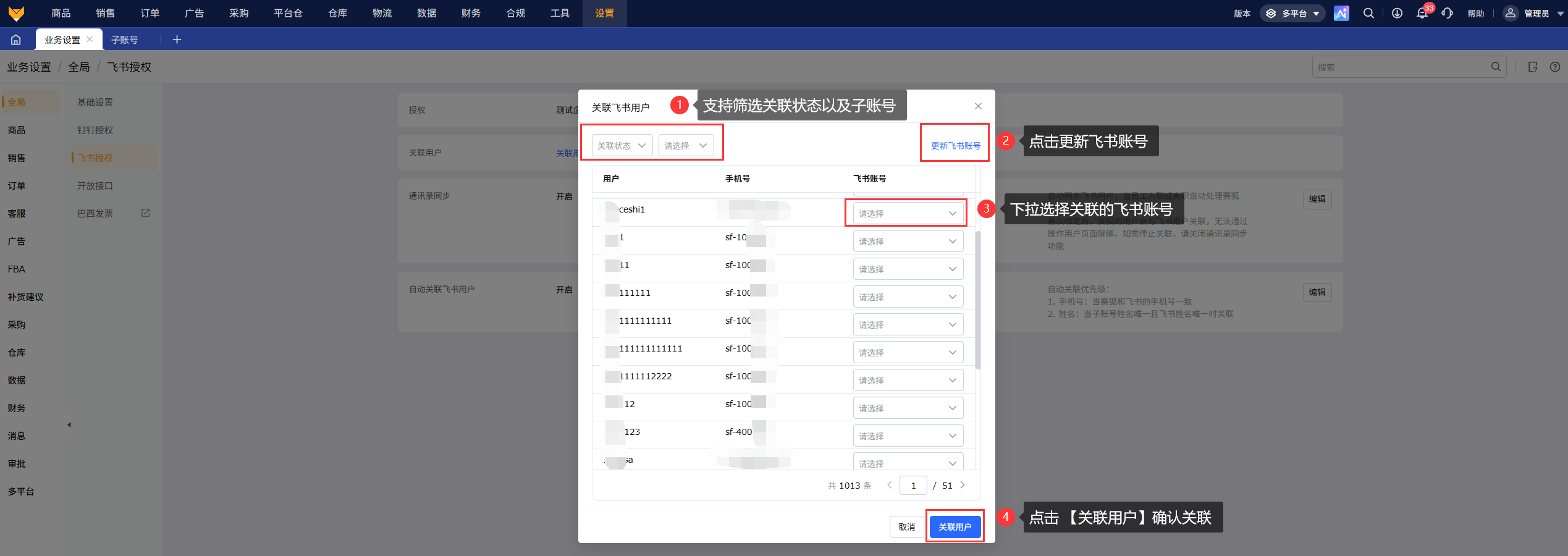Click the page number input field
This screenshot has width=1568, height=556.
(x=913, y=485)
